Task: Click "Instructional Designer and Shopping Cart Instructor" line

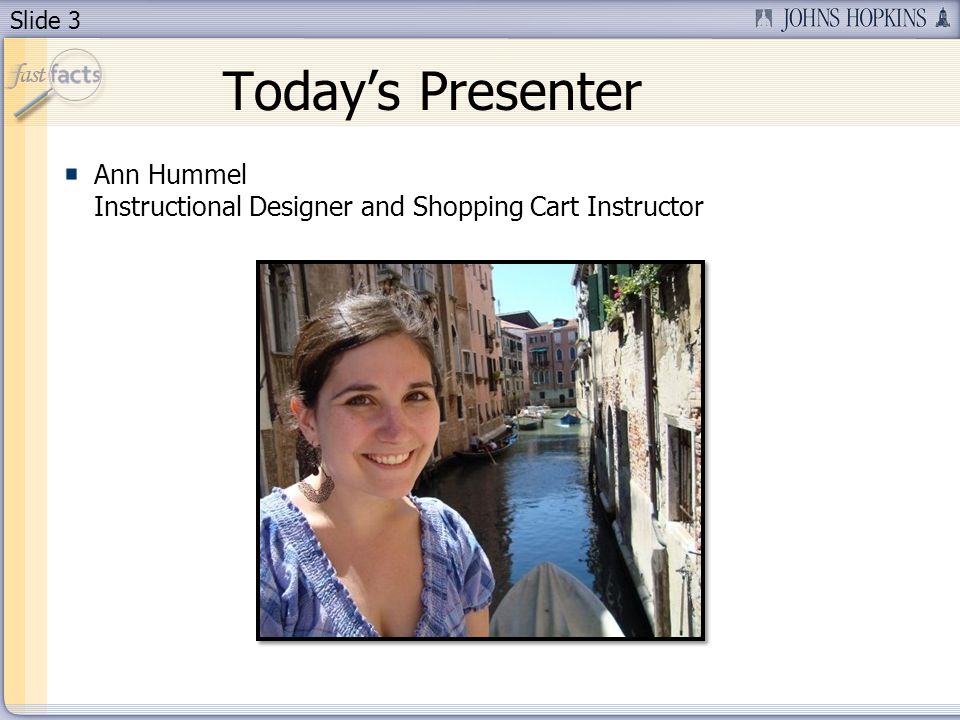Action: [x=399, y=207]
